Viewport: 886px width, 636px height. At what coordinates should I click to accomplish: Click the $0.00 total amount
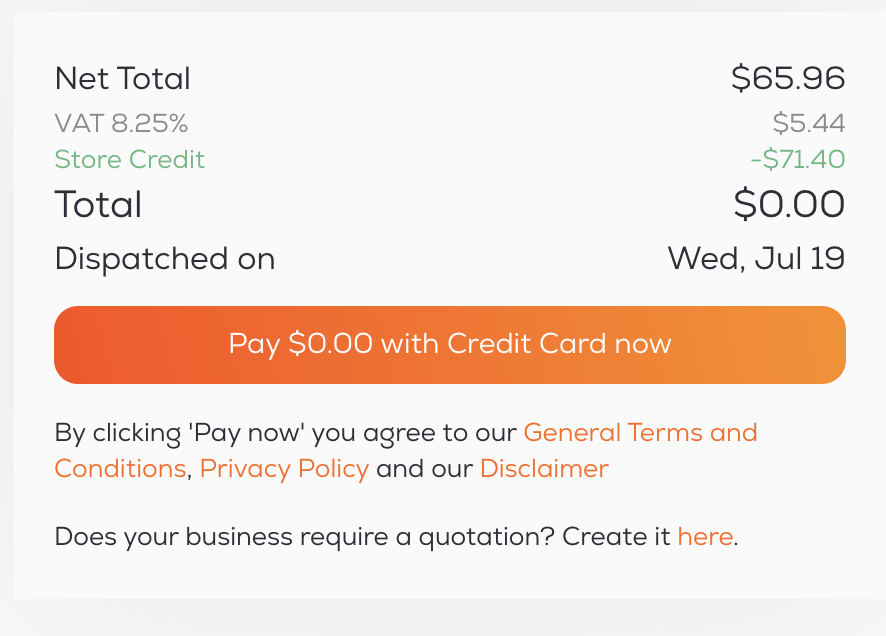pyautogui.click(x=790, y=204)
